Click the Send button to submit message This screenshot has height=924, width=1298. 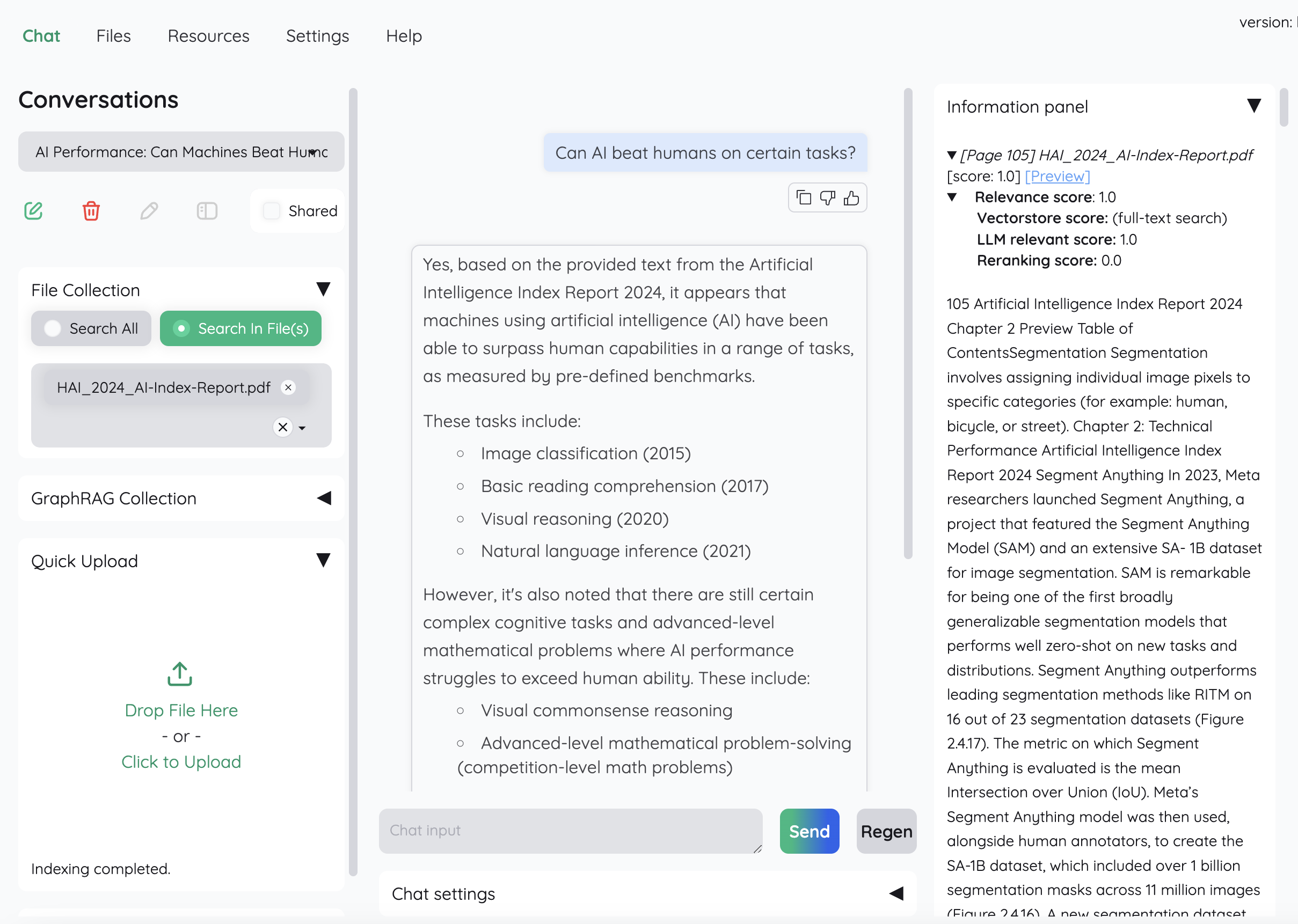pyautogui.click(x=809, y=831)
